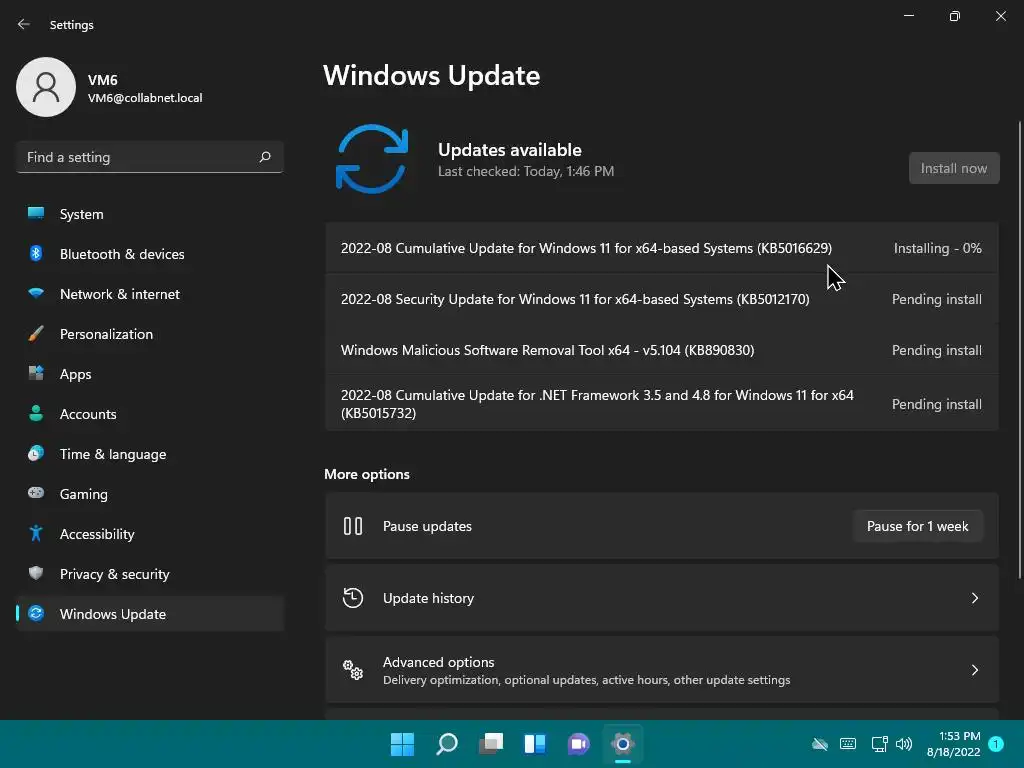The width and height of the screenshot is (1024, 768).
Task: Click the Accounts person icon
Action: coord(36,413)
